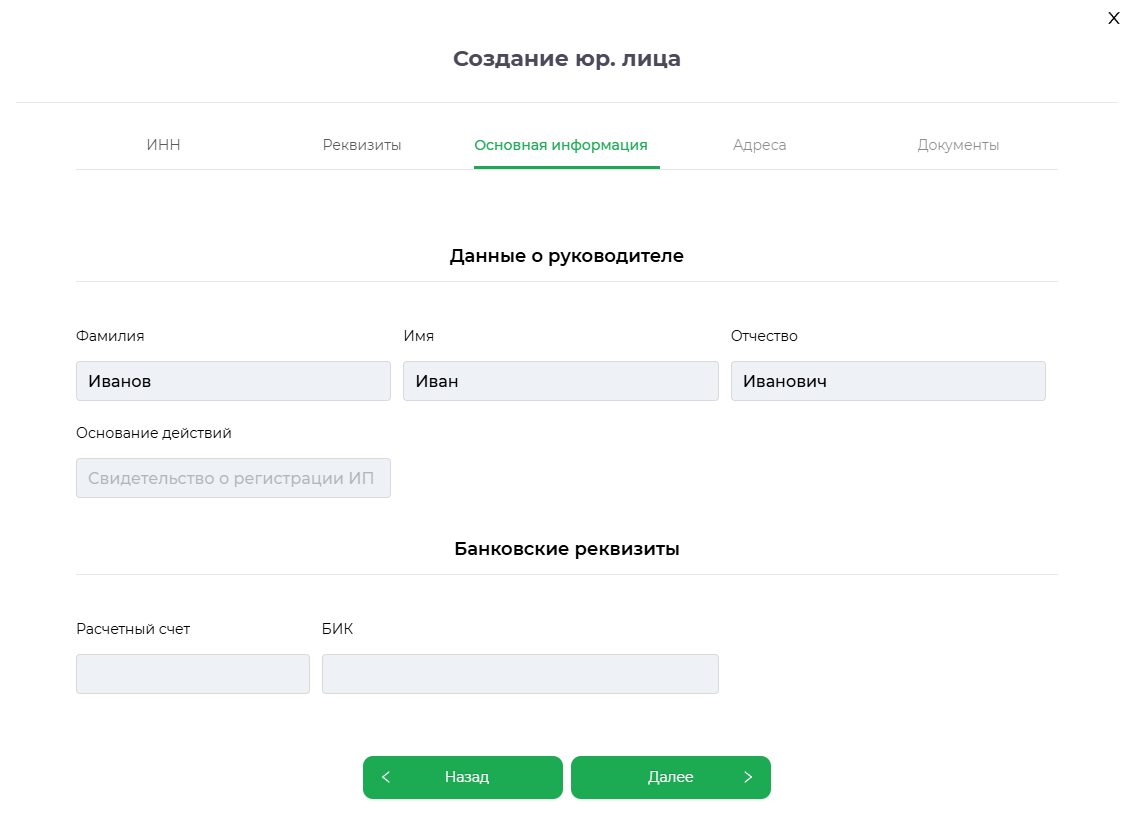Screen dimensions: 1135x827
Task: Click the Имя label
Action: click(418, 336)
